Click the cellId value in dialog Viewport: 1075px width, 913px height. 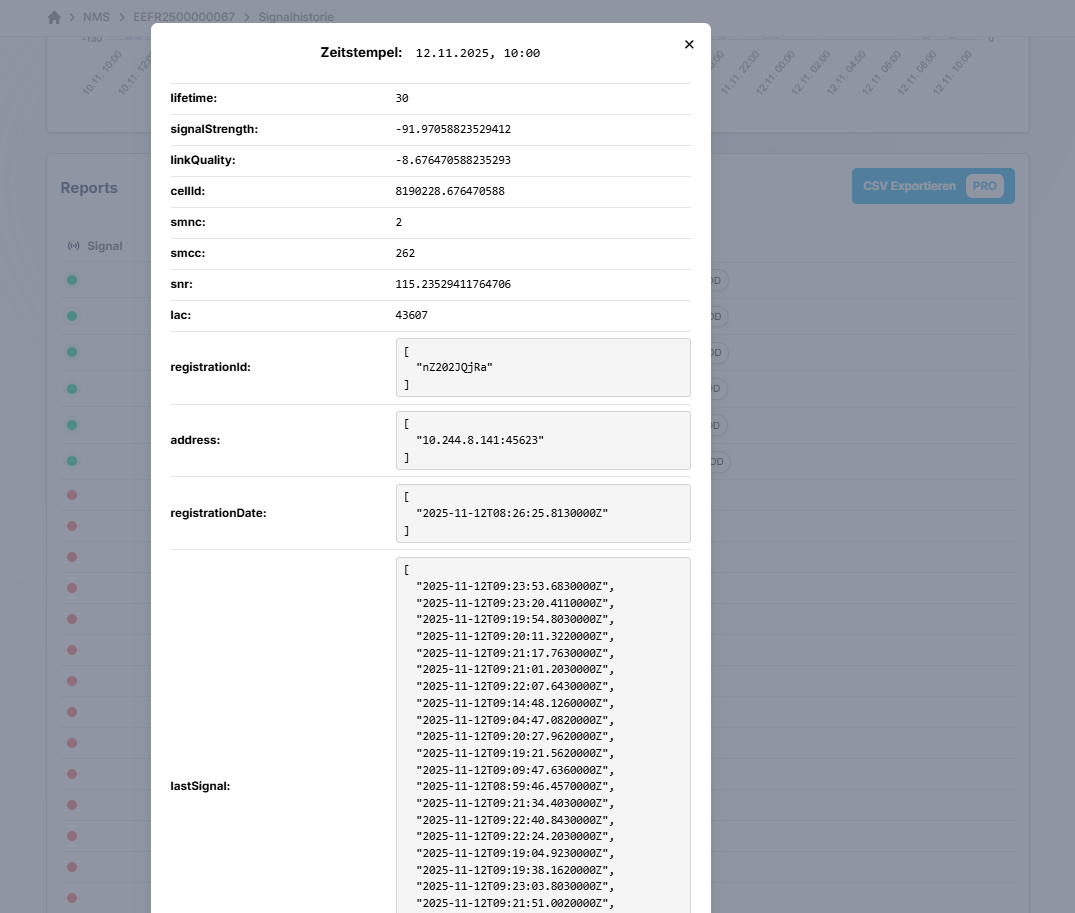point(450,191)
